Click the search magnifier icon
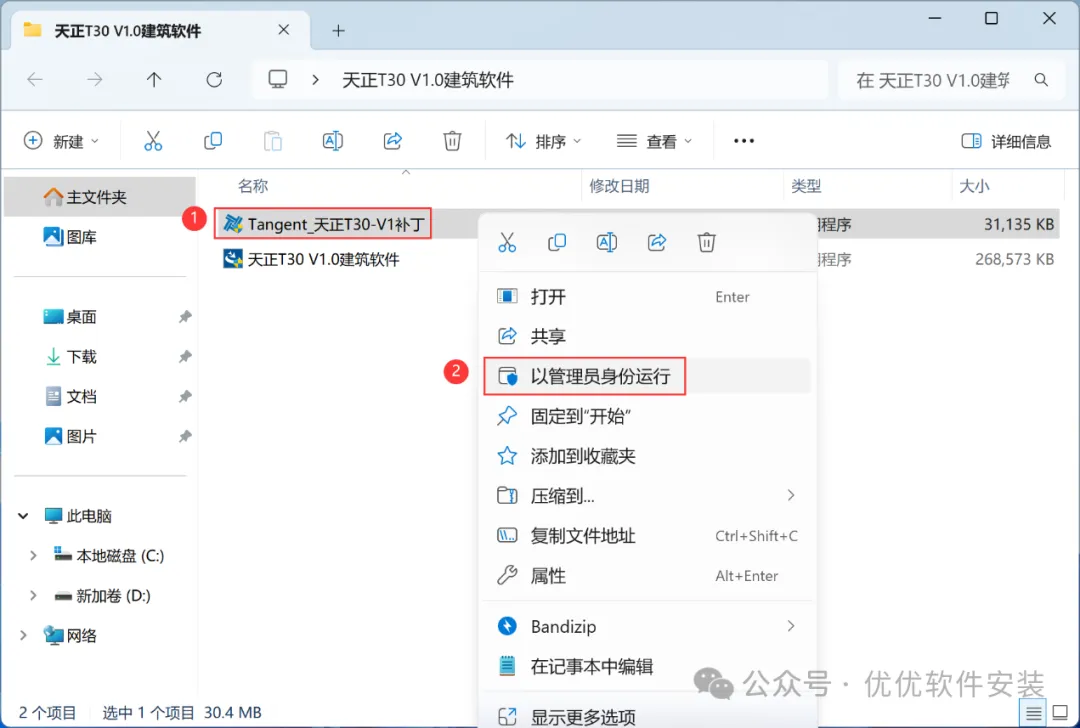 tap(1041, 80)
